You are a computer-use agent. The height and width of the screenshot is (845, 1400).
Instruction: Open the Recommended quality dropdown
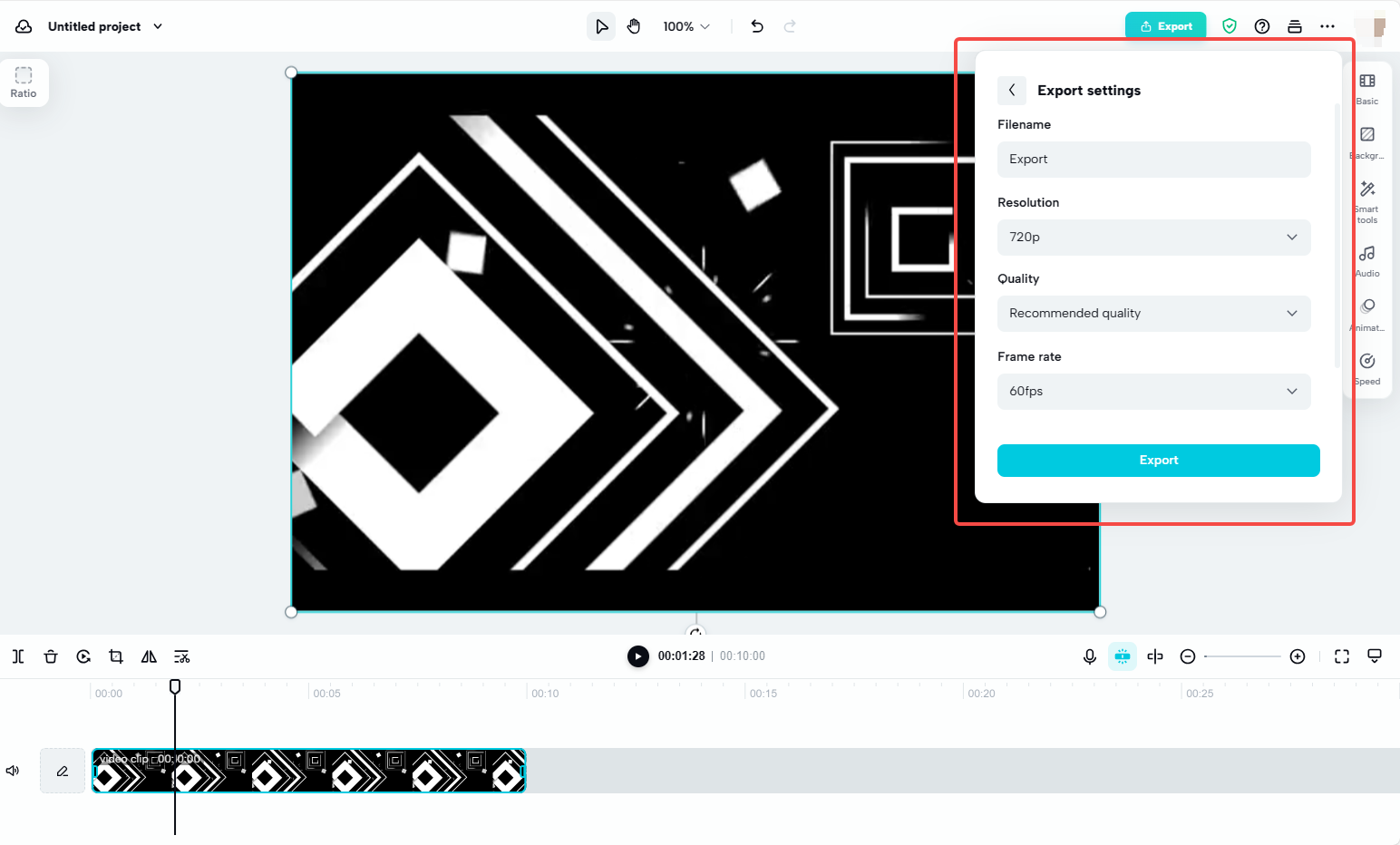[1154, 314]
